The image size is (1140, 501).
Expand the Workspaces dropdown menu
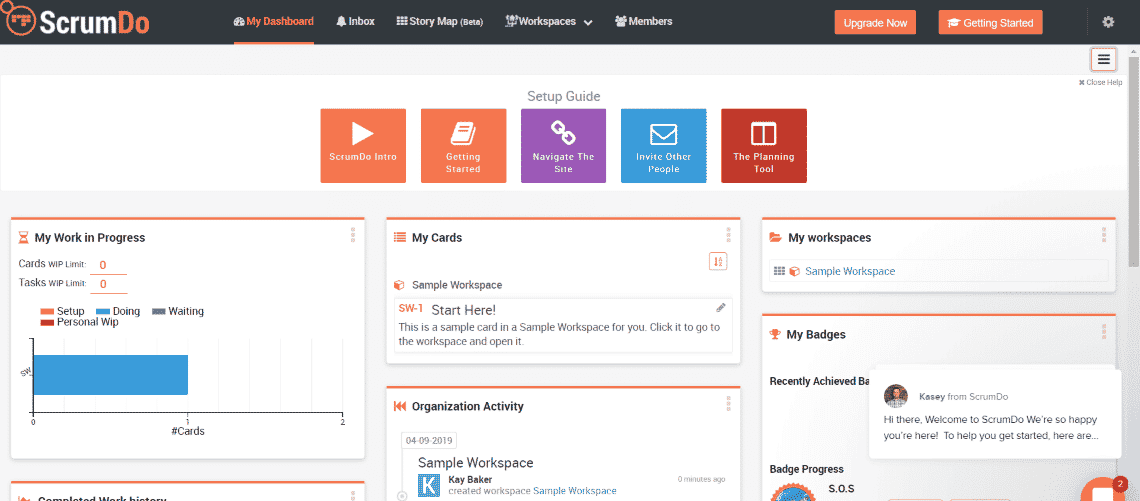(549, 22)
